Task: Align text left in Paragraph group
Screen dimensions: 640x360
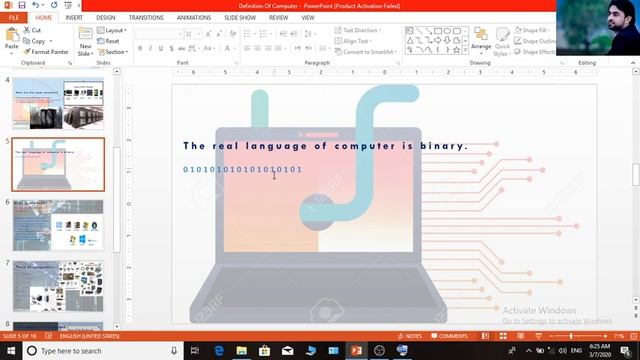Action: (x=247, y=48)
